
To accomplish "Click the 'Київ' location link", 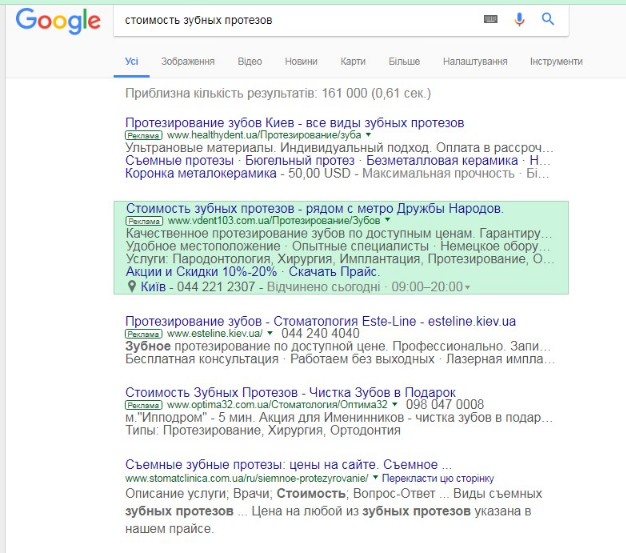I will point(153,287).
